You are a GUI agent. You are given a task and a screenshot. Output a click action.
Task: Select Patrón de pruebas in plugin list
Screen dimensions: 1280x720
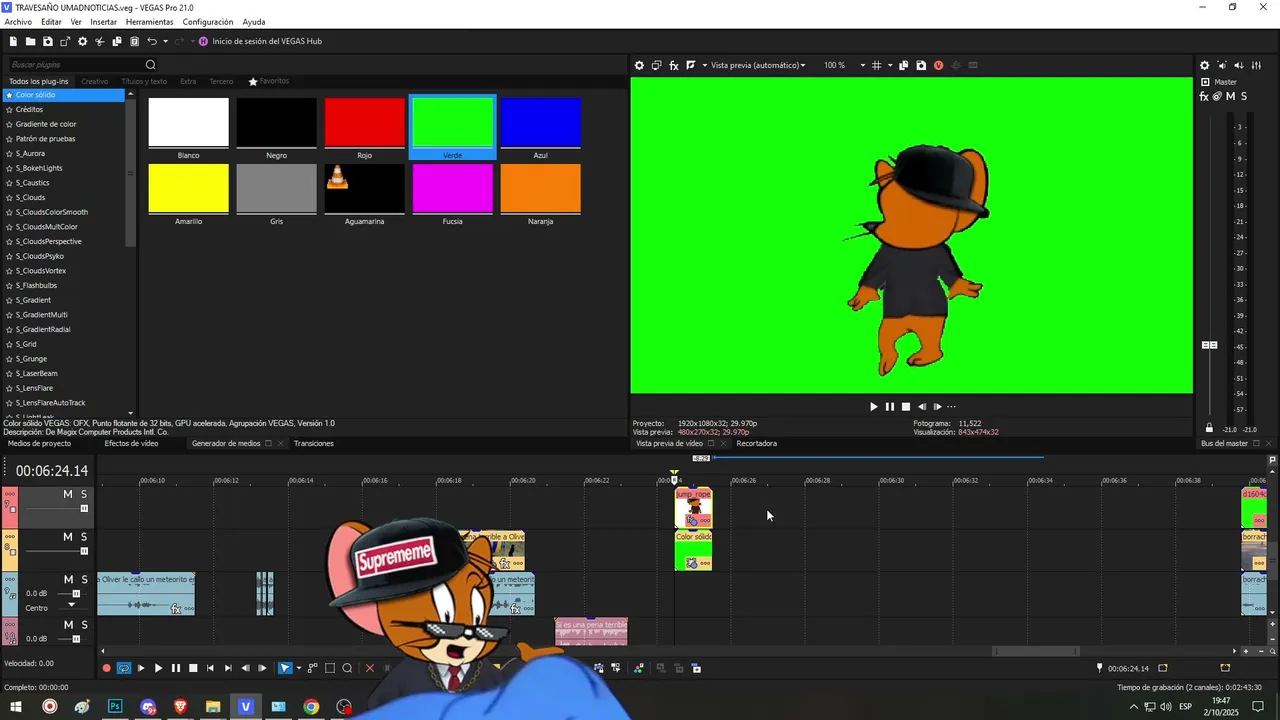pos(45,139)
